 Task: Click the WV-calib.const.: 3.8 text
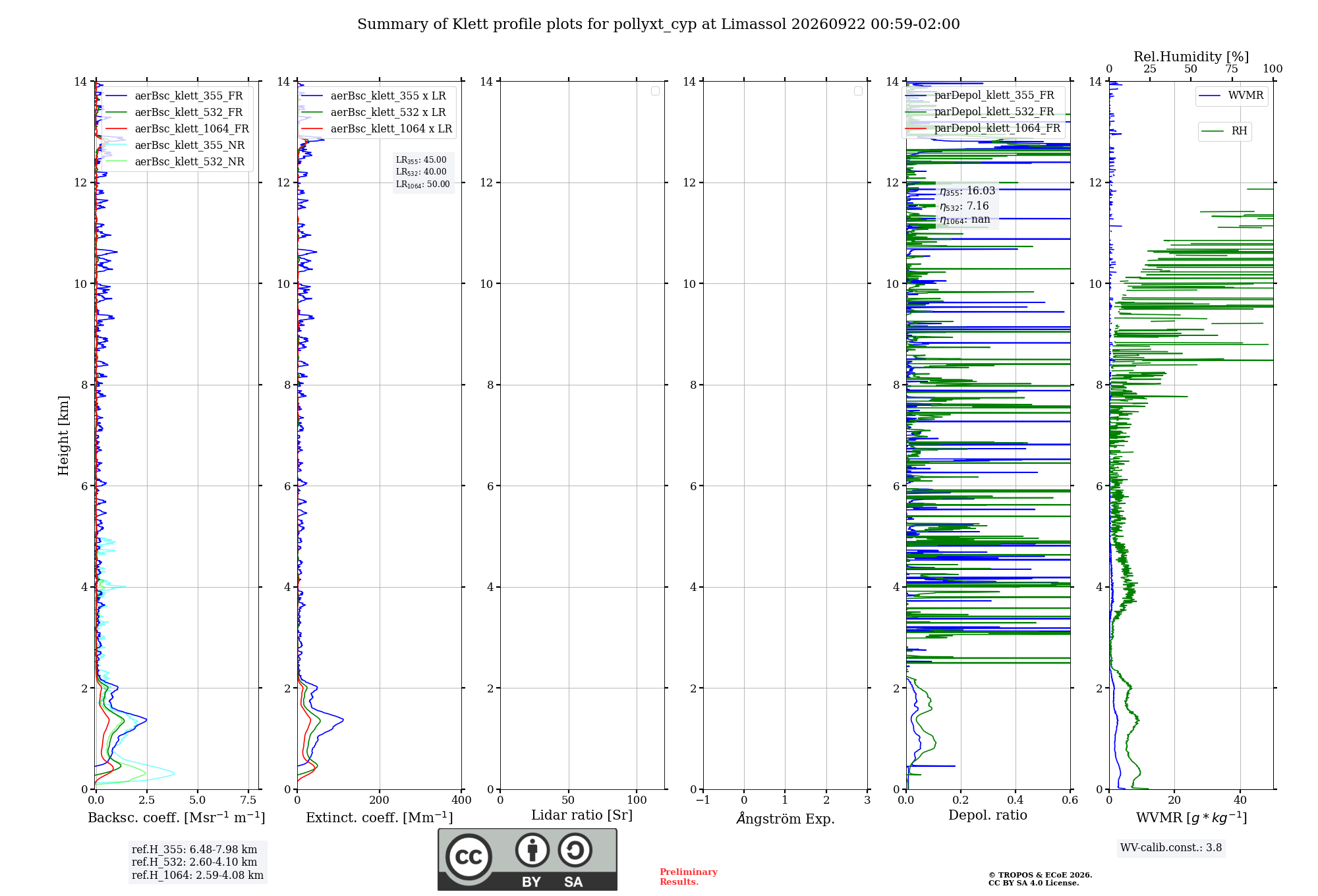pos(1171,848)
